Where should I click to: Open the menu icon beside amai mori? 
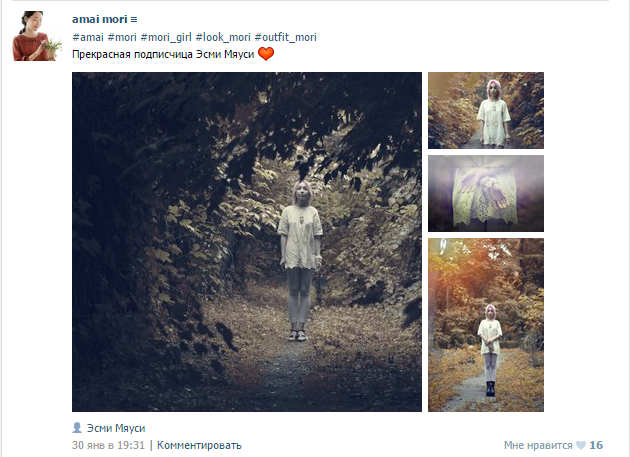(x=134, y=19)
